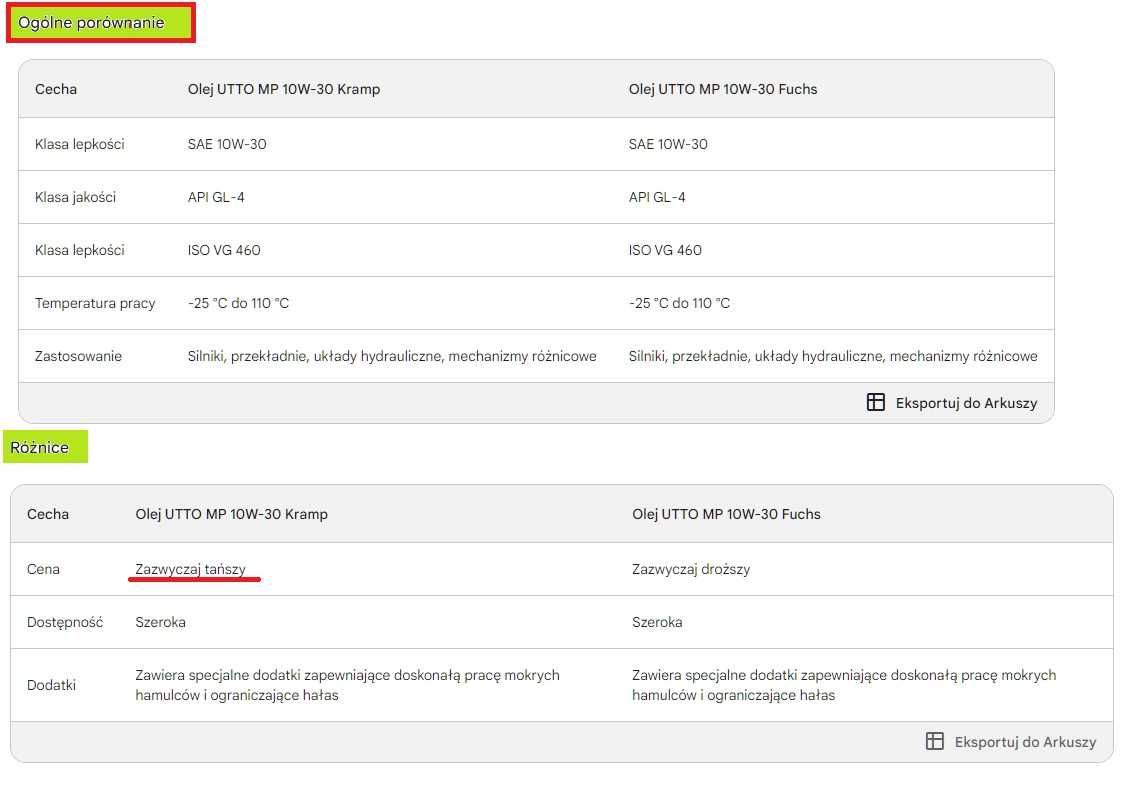
Task: Select 'SAE 10W-30' in the Kramp column
Action: click(227, 144)
